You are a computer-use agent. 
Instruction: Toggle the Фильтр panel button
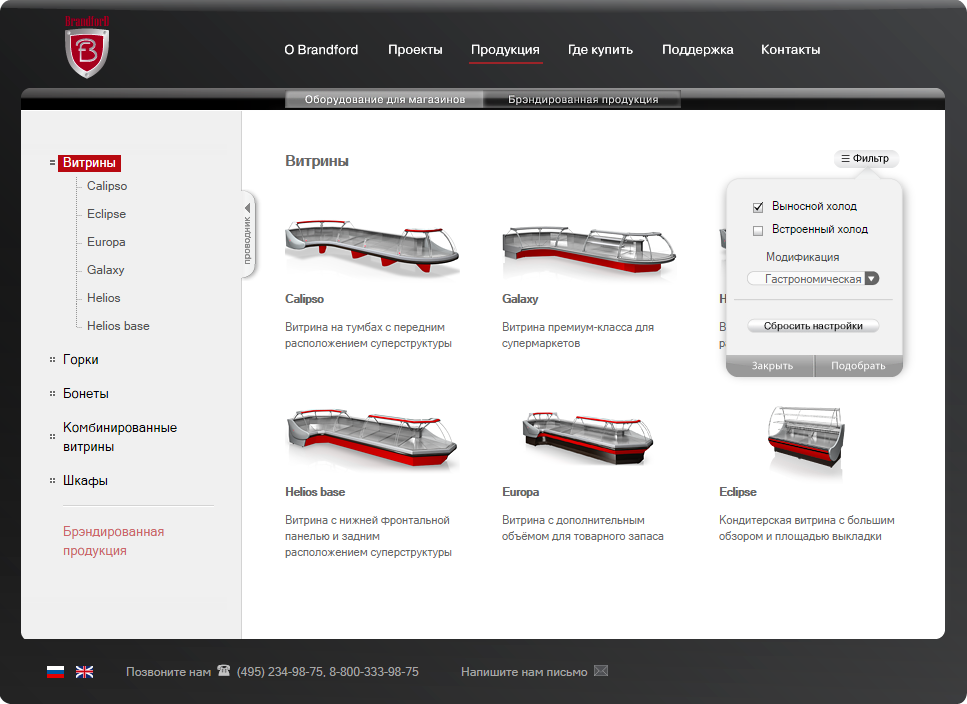866,158
